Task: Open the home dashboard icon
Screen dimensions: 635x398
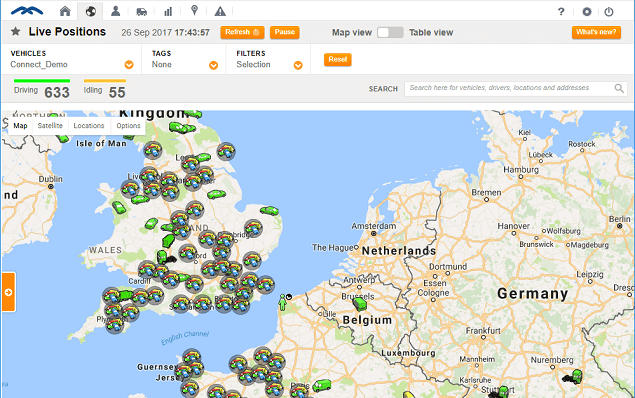Action: coord(65,11)
